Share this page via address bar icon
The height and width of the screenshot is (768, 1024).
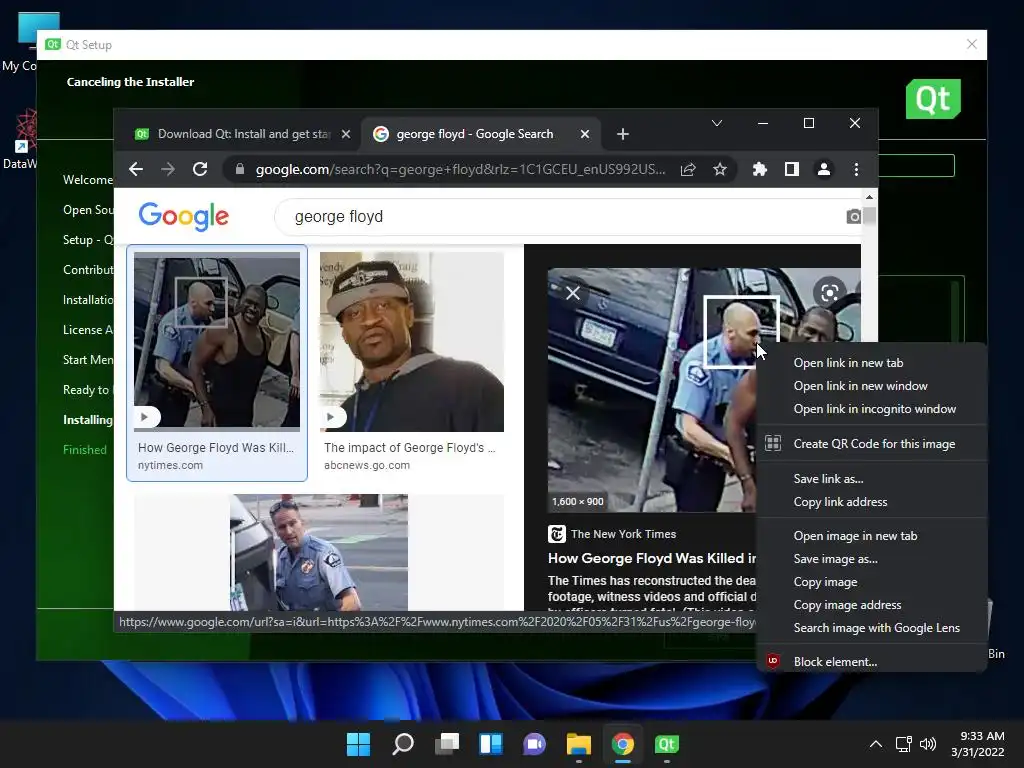[x=688, y=170]
